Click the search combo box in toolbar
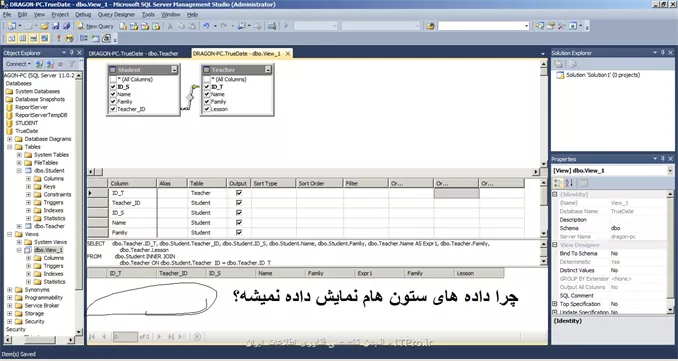Screen dimensions: 678x361 (483, 26)
